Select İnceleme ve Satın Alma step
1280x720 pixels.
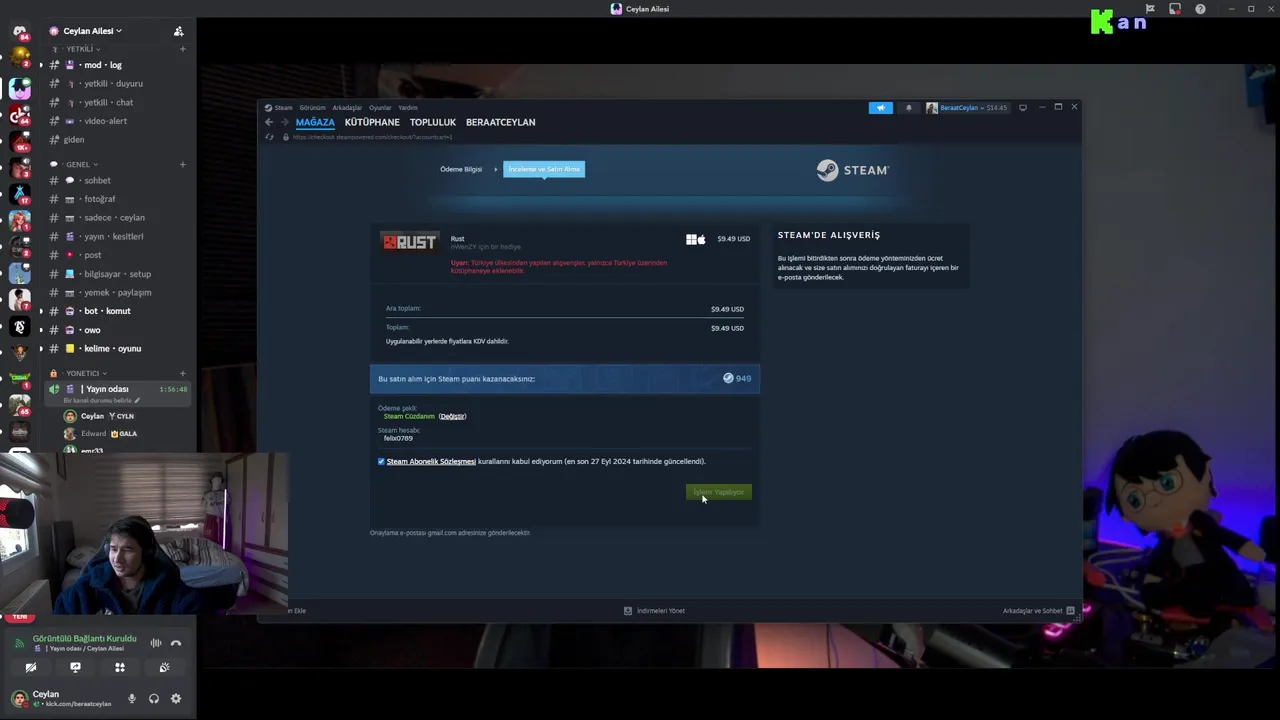coord(544,169)
